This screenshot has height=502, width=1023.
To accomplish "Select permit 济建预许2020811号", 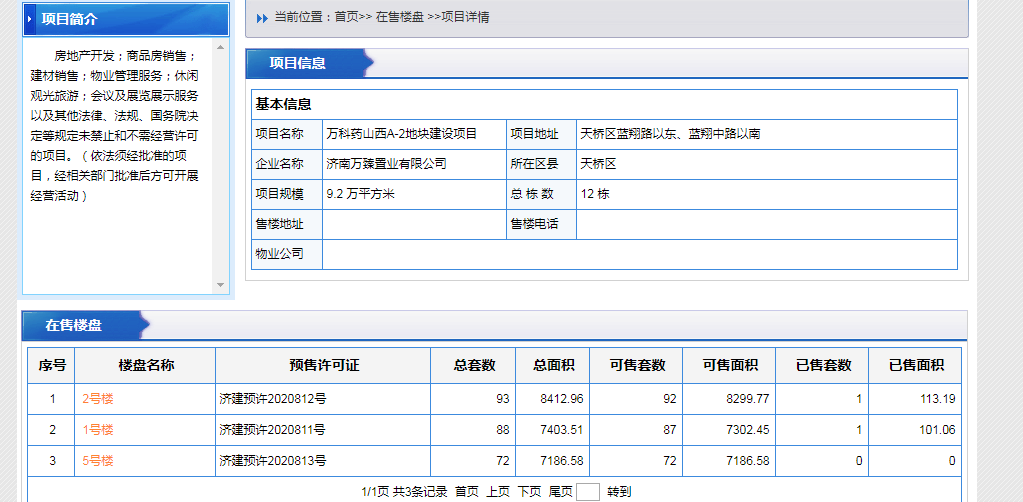I will [x=273, y=430].
